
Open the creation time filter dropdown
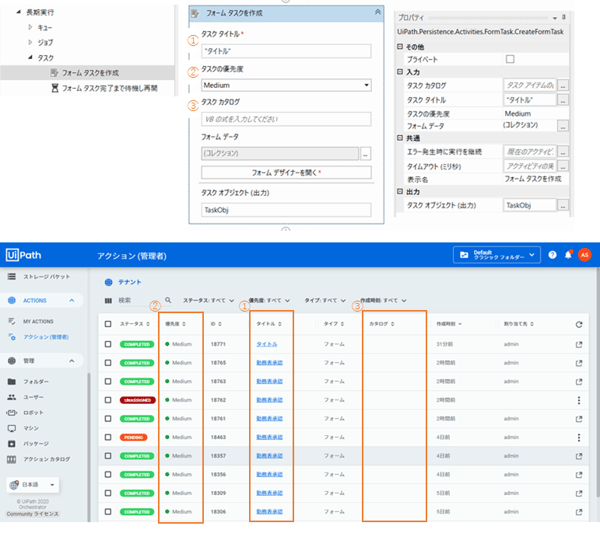pos(383,300)
